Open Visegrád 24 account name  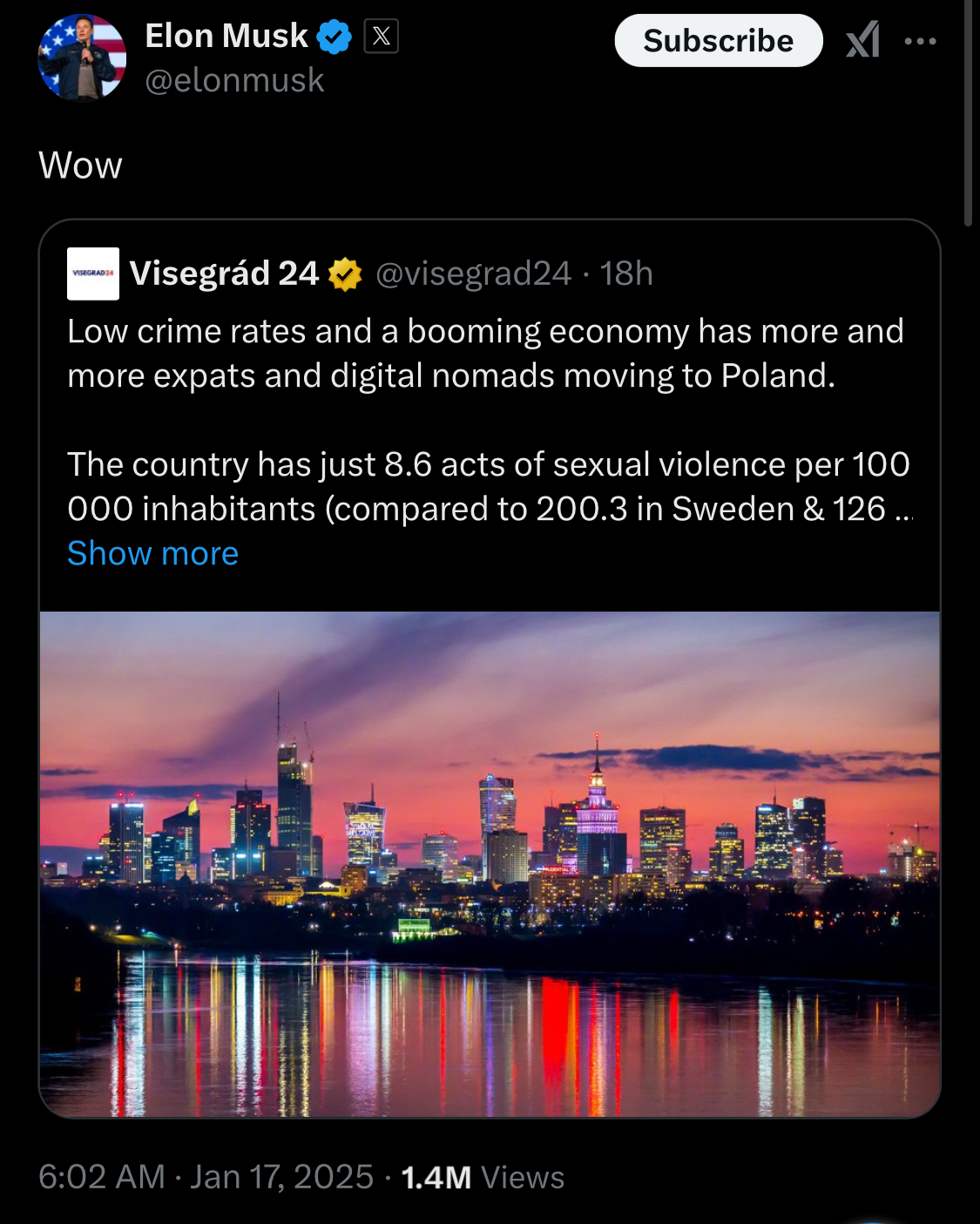click(224, 274)
